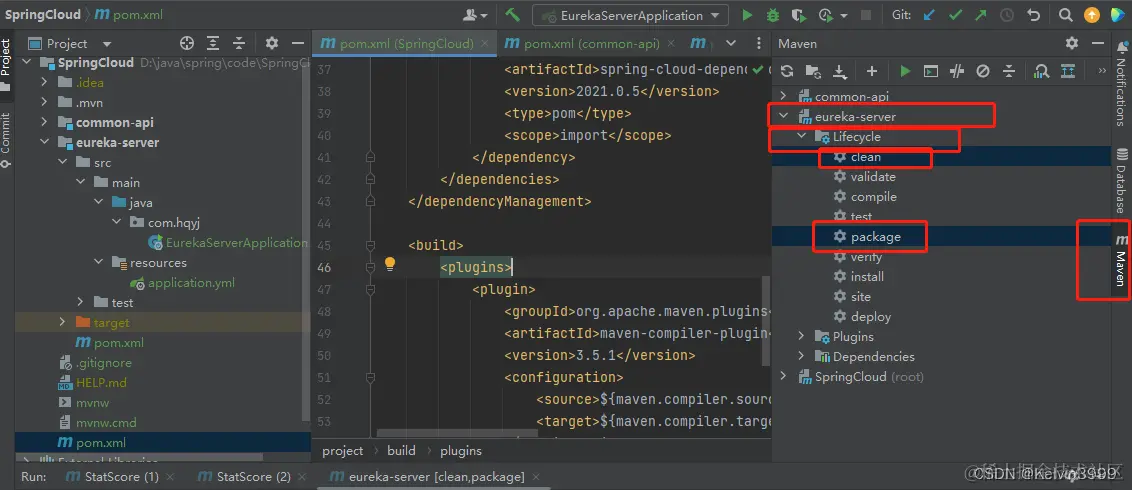Open Commit tool window side tab
The image size is (1132, 490).
pyautogui.click(x=6, y=140)
